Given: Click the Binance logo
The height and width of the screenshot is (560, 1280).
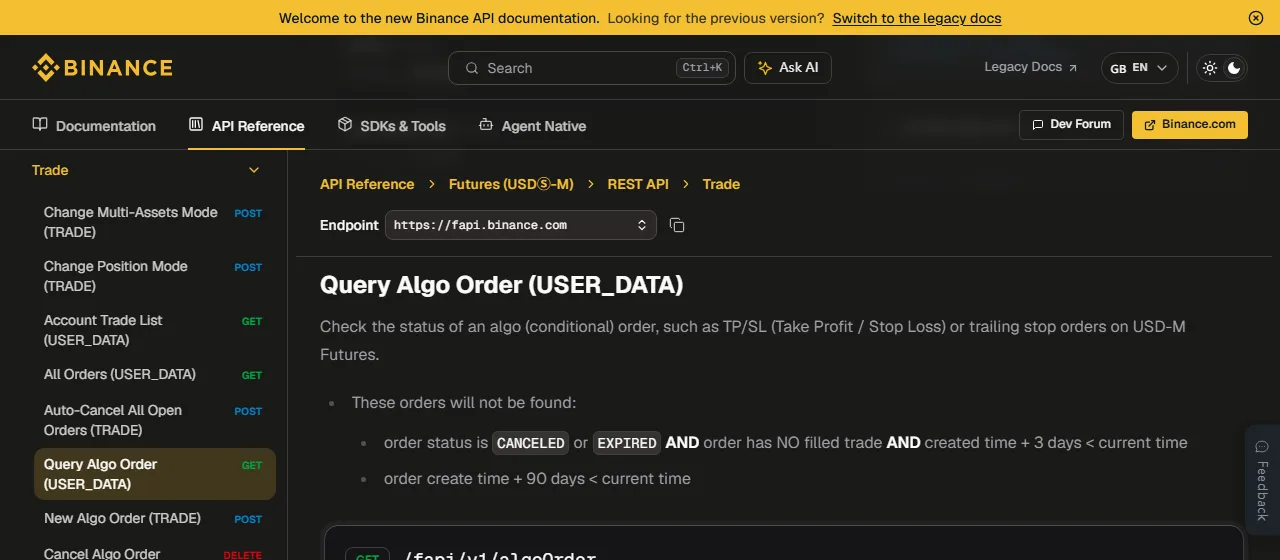Looking at the screenshot, I should pyautogui.click(x=102, y=68).
